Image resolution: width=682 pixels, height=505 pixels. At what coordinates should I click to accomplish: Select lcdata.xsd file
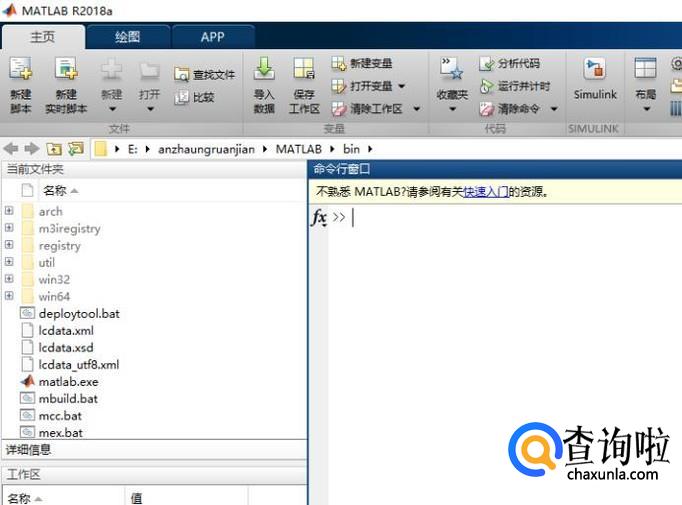tap(66, 348)
